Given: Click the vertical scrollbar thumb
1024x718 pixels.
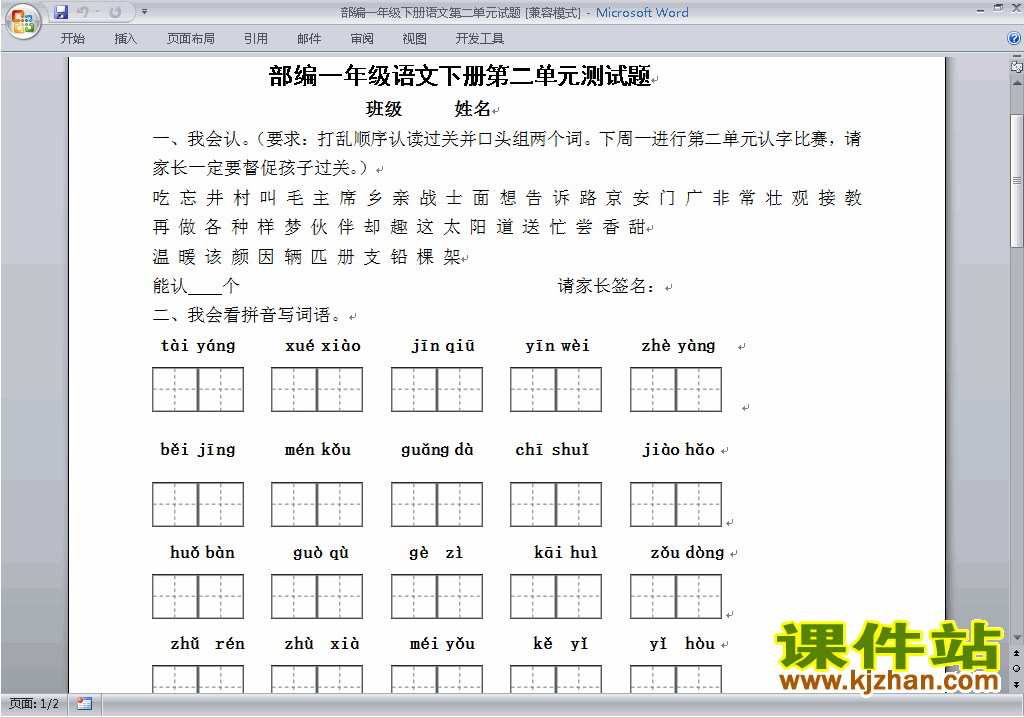Looking at the screenshot, I should point(1016,181).
